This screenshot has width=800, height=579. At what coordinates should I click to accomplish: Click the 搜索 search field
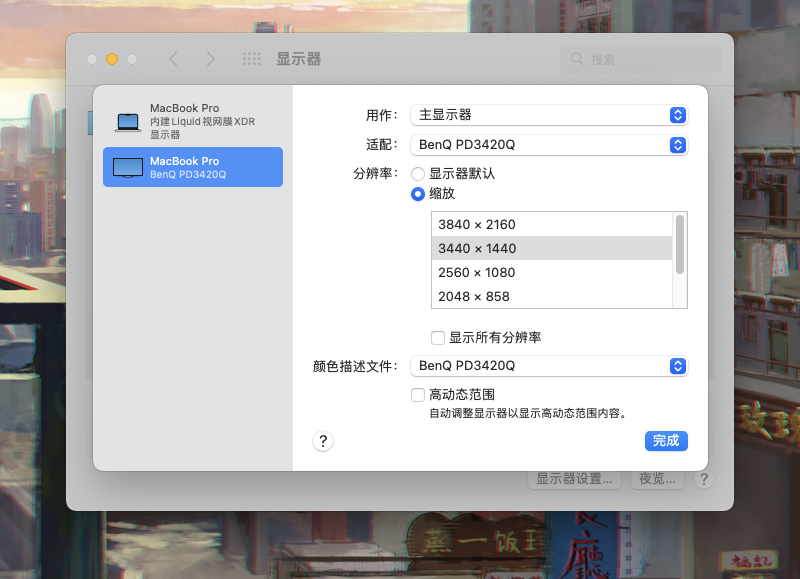coord(641,59)
